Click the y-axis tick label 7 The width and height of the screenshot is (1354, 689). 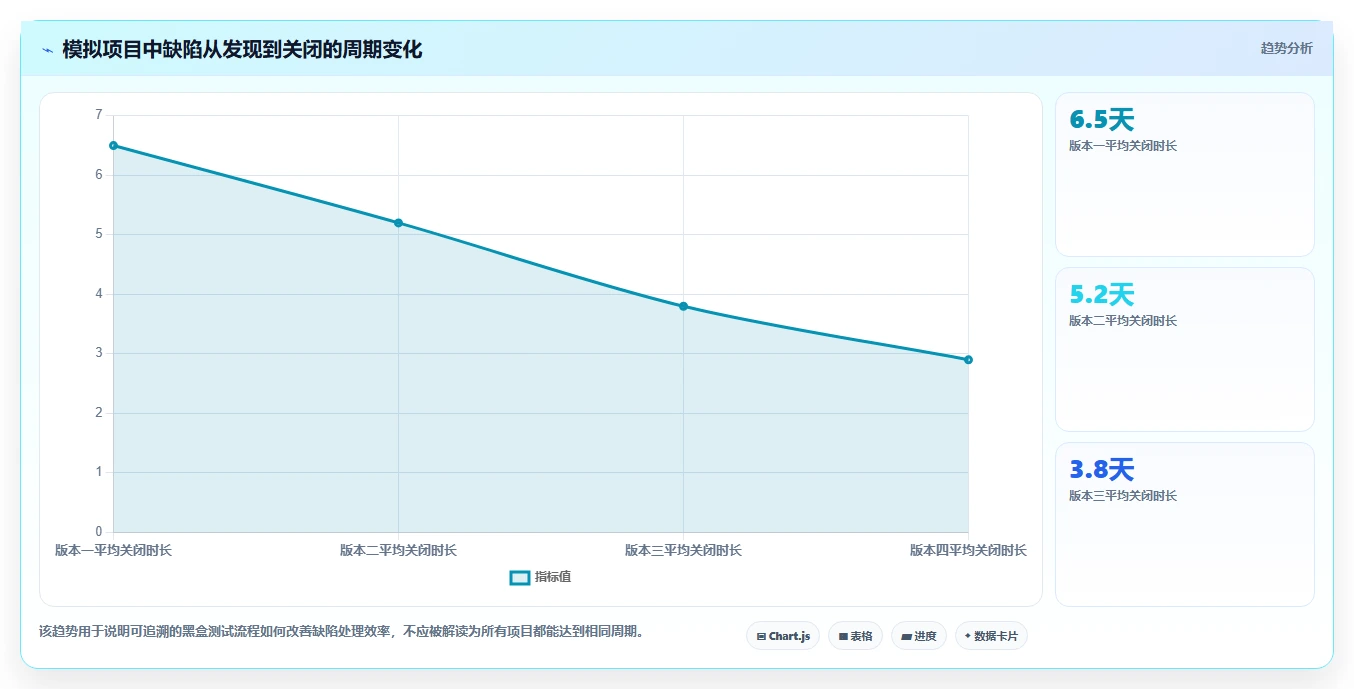tap(98, 115)
